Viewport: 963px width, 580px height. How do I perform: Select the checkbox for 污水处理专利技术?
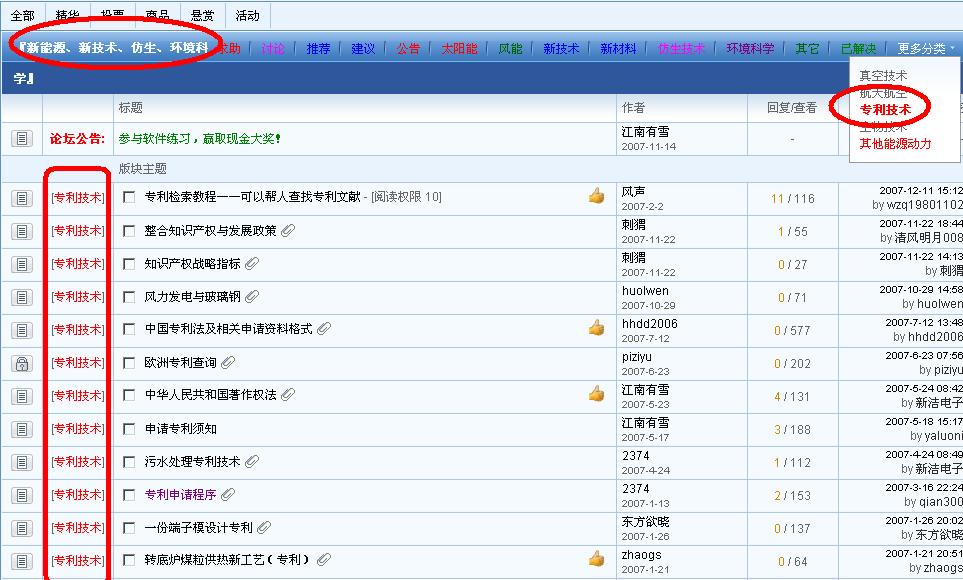click(x=129, y=462)
